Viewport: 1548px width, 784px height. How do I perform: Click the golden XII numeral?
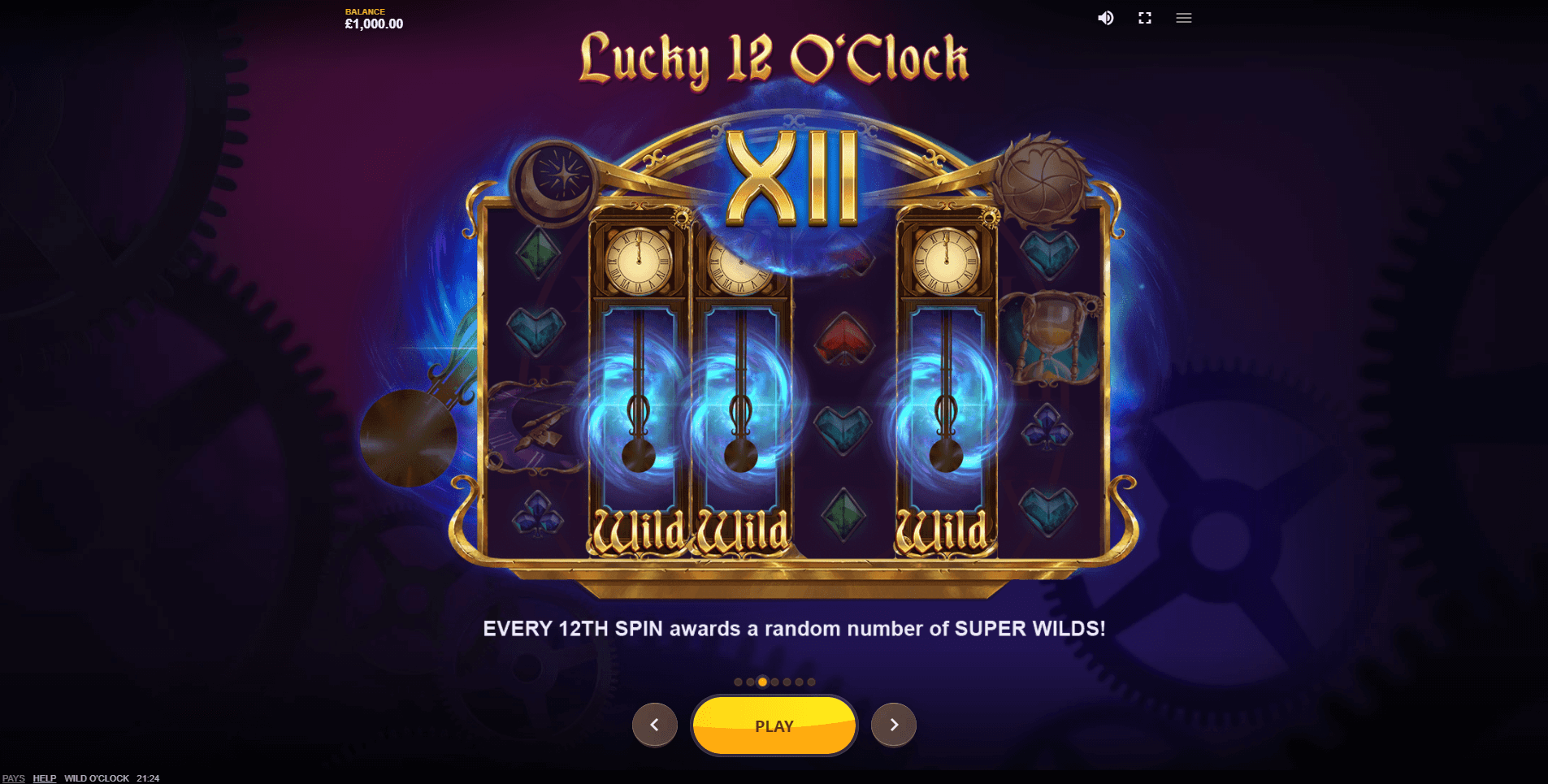pyautogui.click(x=792, y=179)
